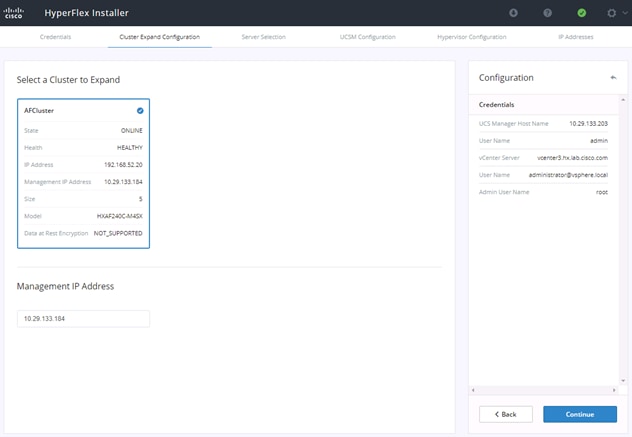Click the ONLINE state value
Viewport: 632px width, 437px height.
132,131
